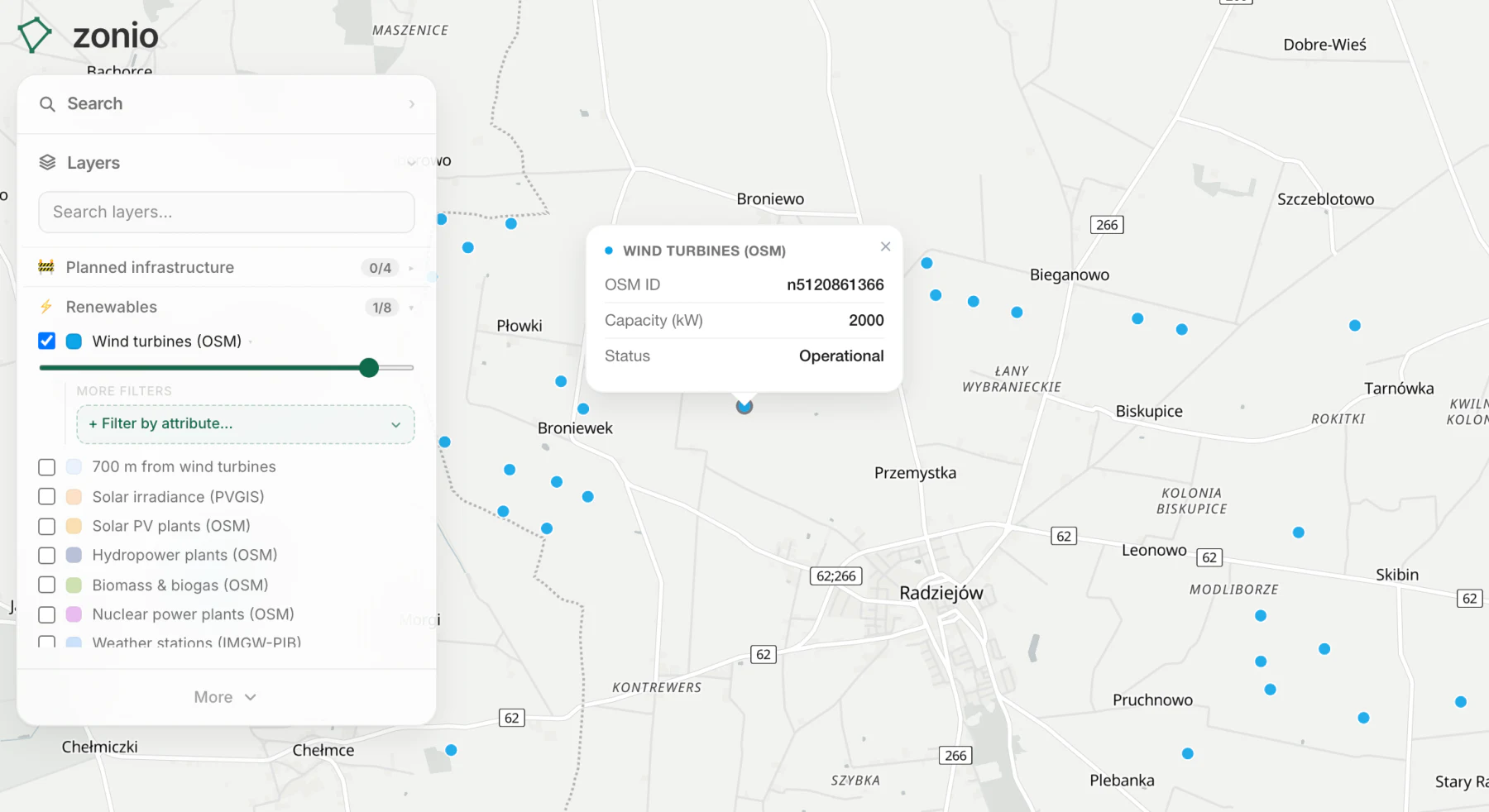Select Renewables group label
The image size is (1489, 812).
click(112, 307)
